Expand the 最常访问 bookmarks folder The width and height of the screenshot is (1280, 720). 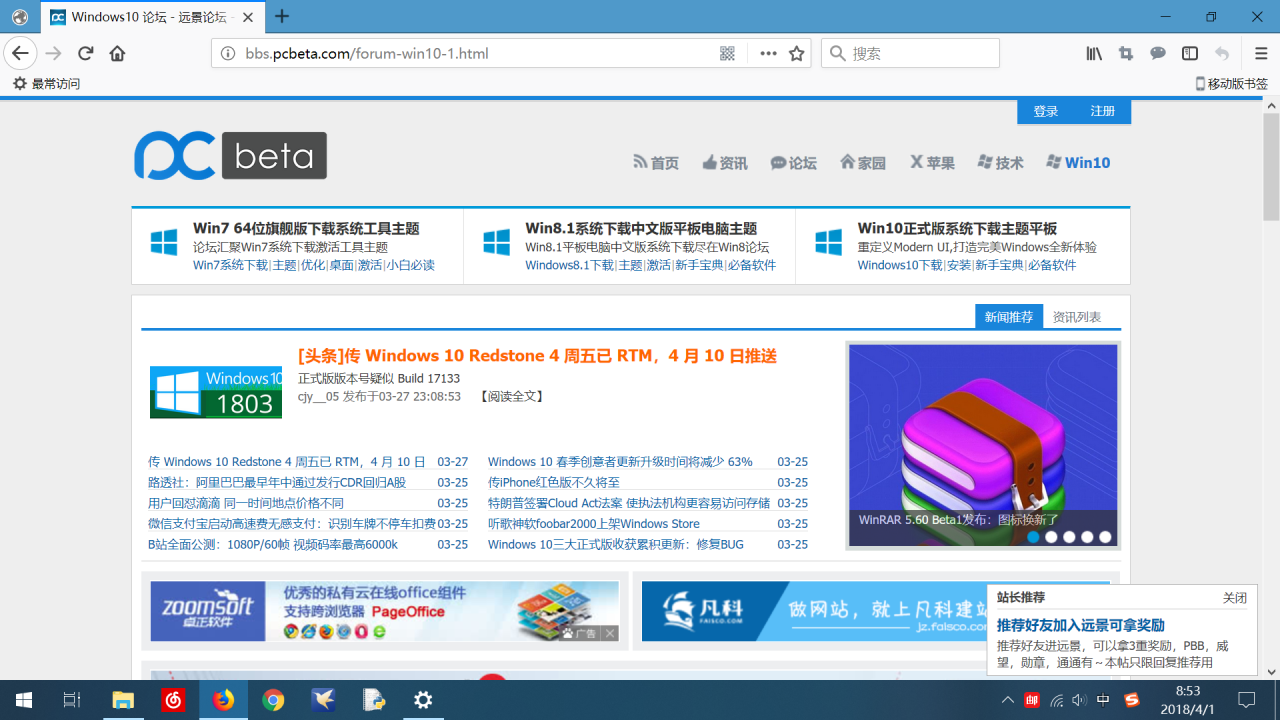[46, 84]
